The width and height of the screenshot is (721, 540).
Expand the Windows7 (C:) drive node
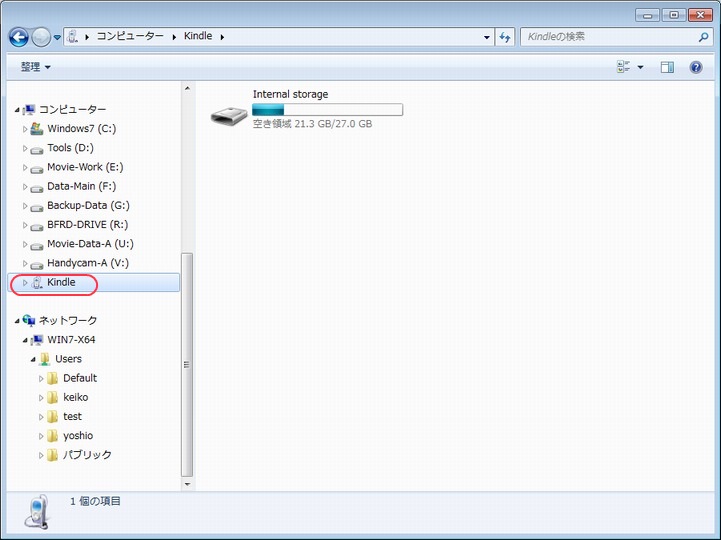click(x=25, y=129)
